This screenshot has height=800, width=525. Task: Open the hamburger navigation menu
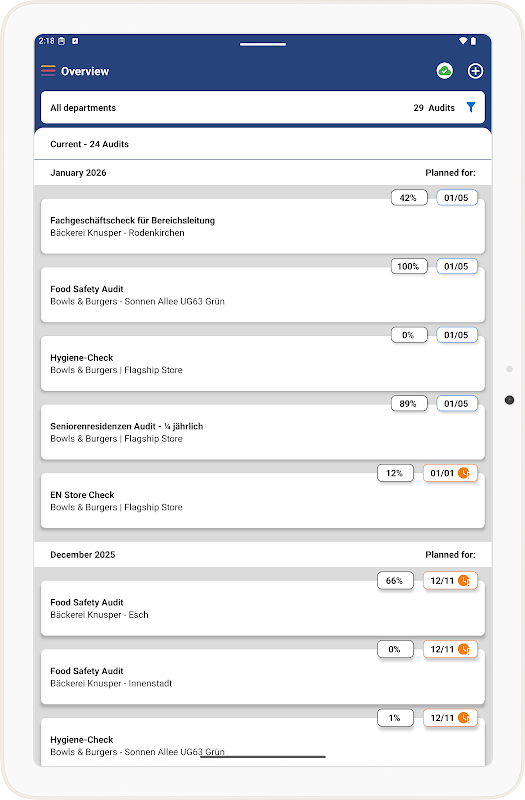coord(48,70)
